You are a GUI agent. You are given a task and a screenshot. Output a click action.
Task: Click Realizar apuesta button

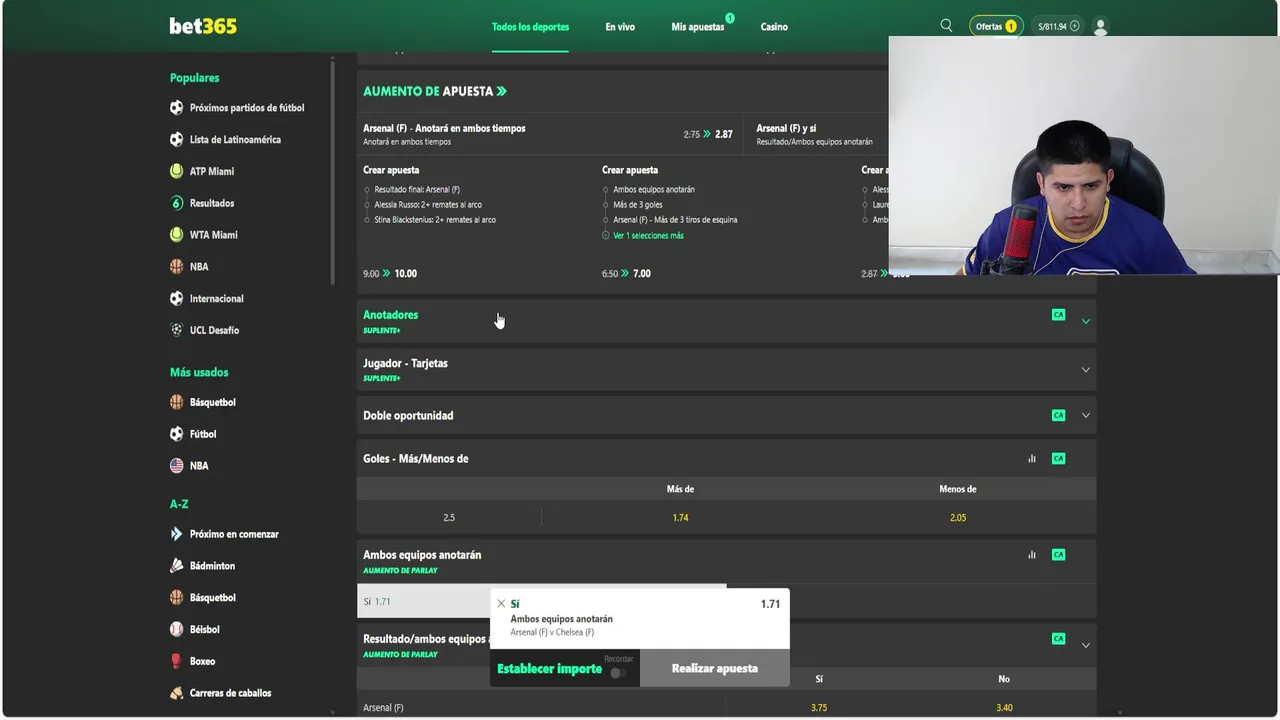tap(715, 668)
